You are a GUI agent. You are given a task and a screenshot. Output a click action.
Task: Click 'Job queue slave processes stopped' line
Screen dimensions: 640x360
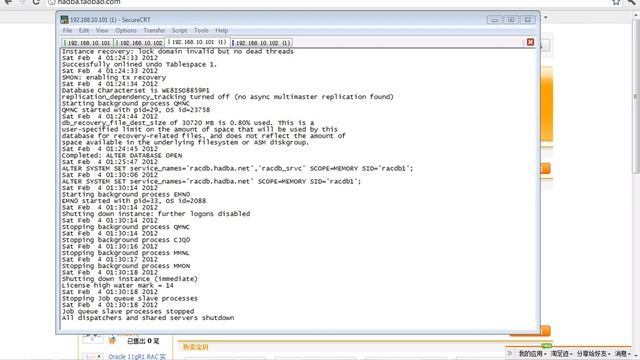click(128, 311)
